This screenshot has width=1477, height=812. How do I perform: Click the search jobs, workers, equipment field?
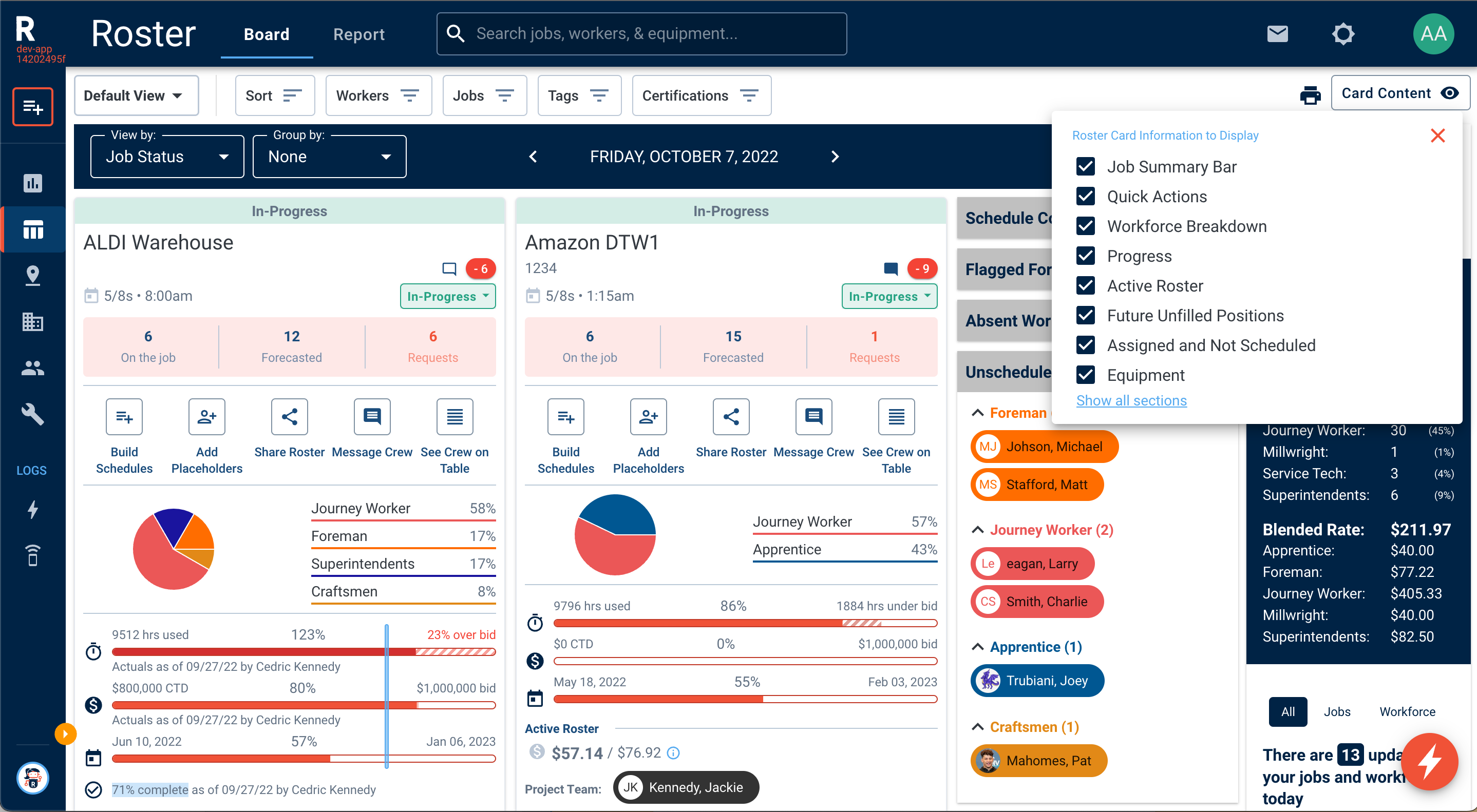pyautogui.click(x=641, y=34)
